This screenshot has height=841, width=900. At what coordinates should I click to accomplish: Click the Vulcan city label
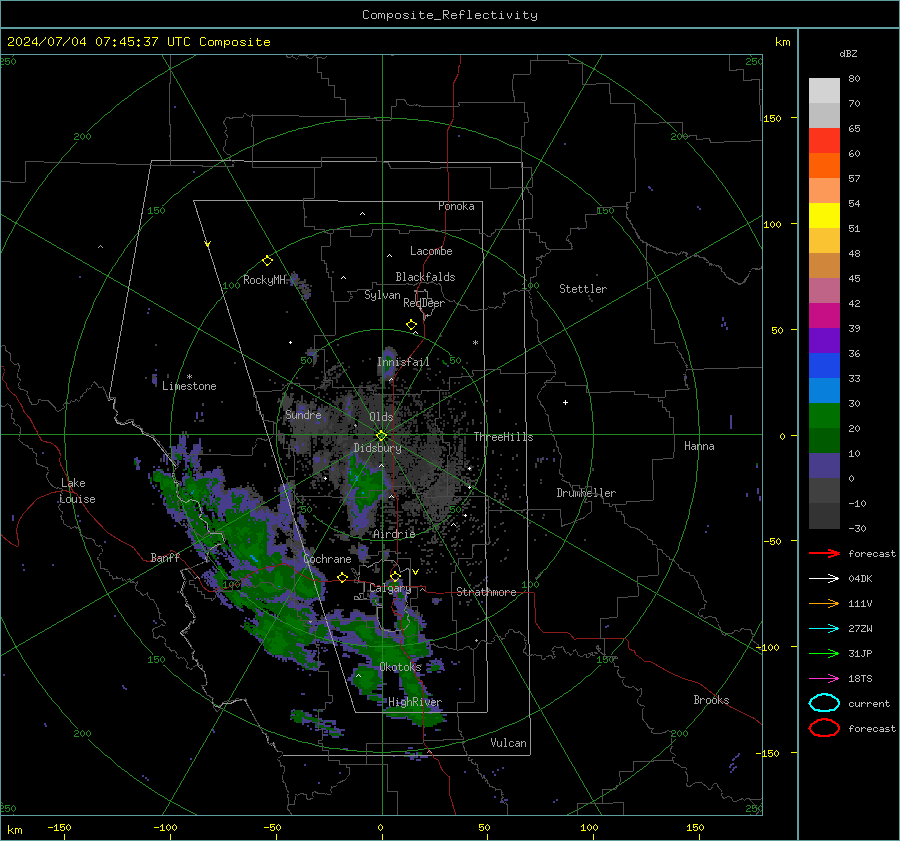pos(508,743)
